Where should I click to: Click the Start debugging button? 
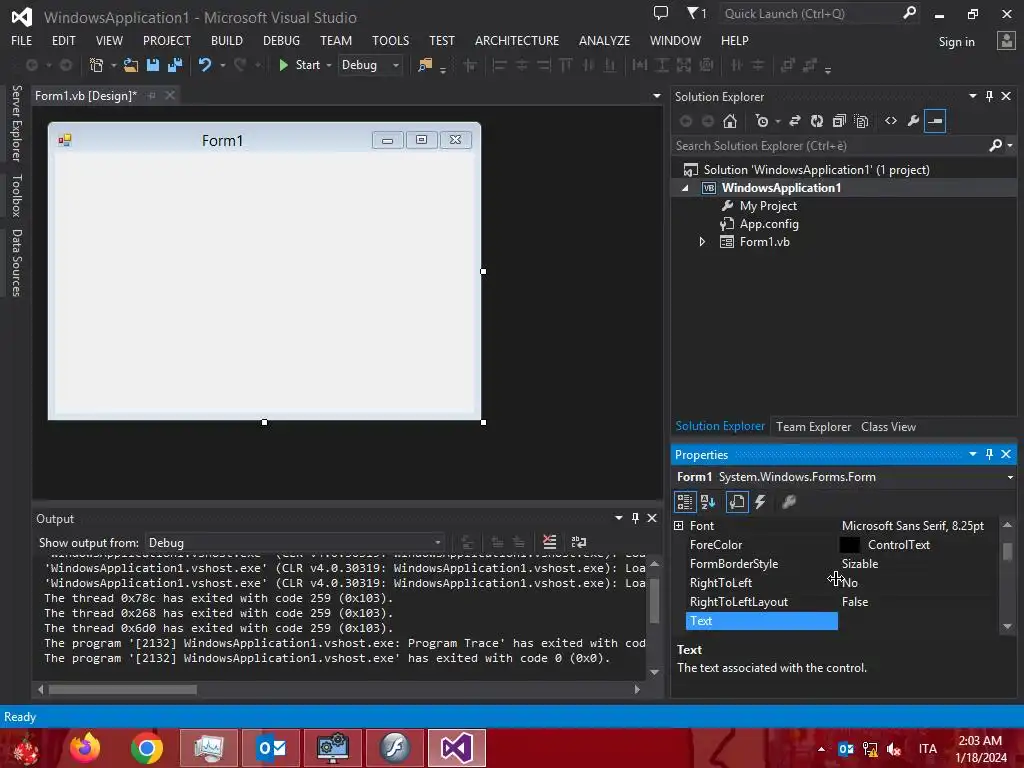[300, 65]
